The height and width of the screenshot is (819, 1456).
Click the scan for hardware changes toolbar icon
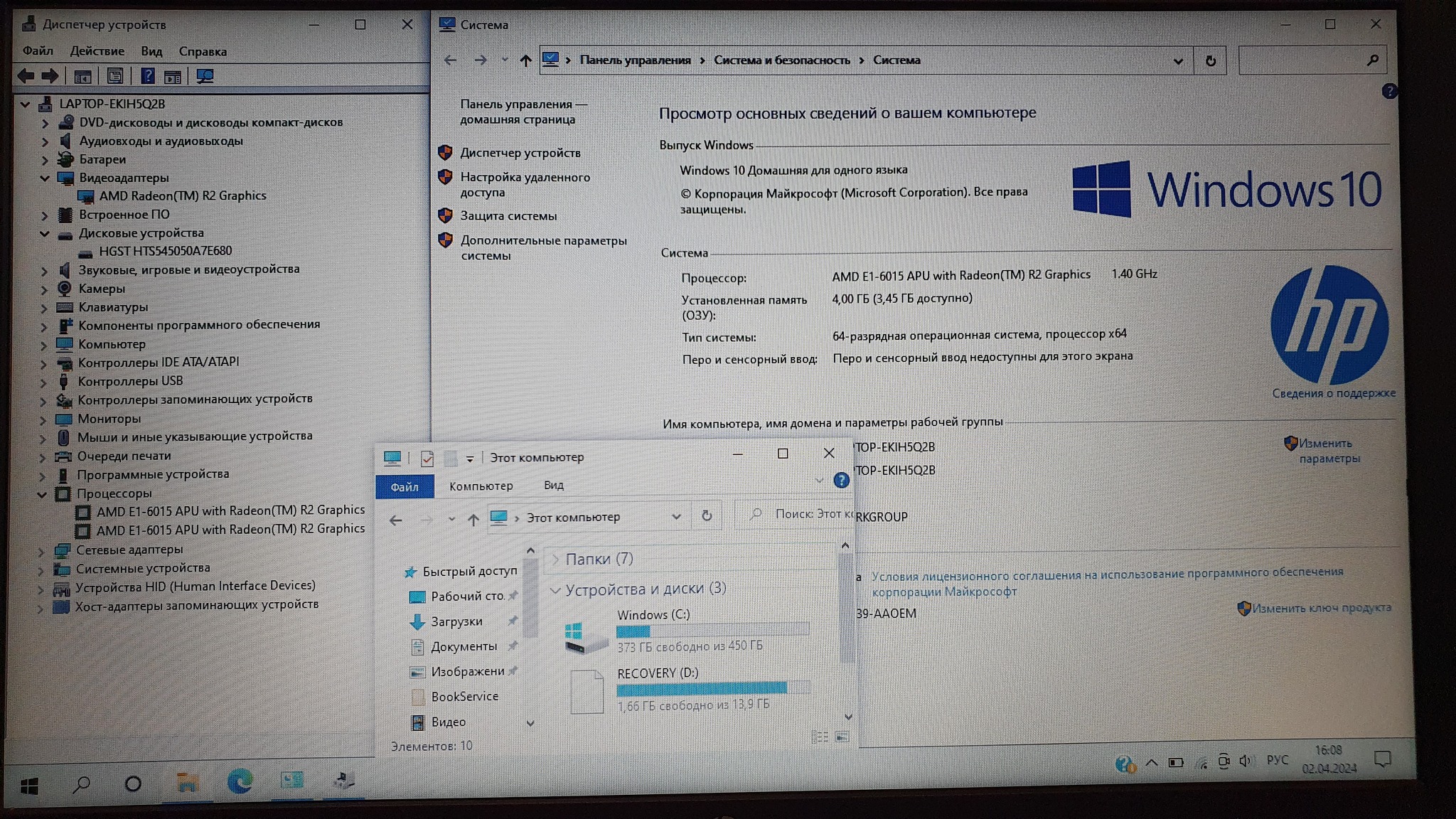click(205, 76)
